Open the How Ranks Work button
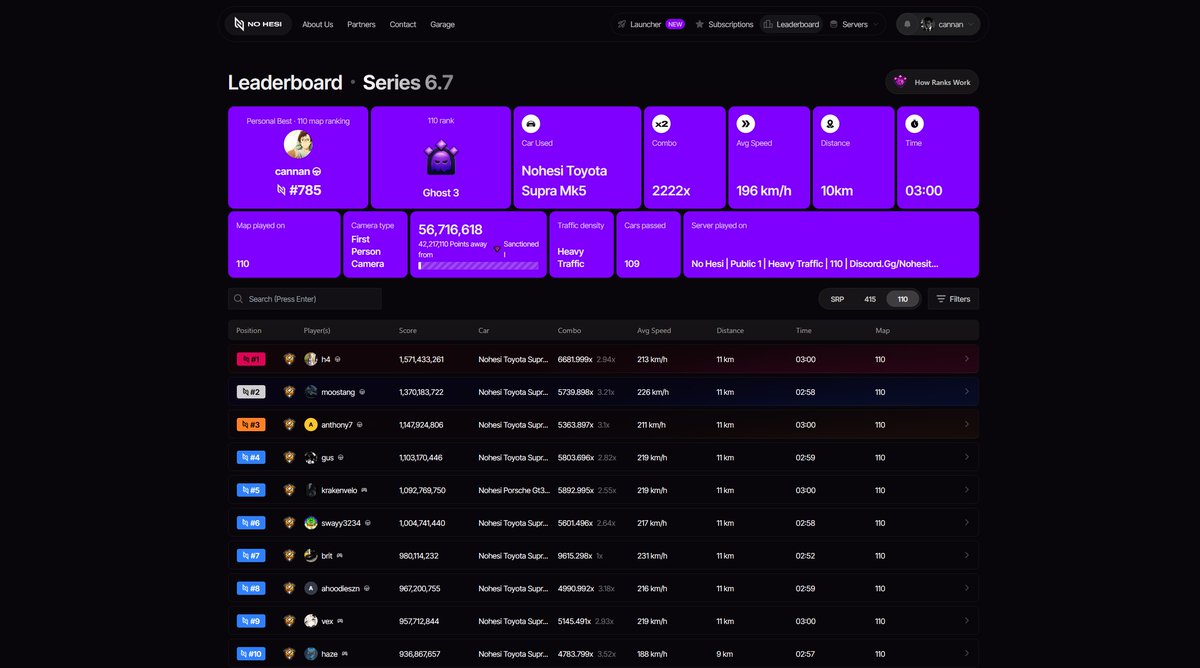Screen dimensions: 1200x668 tap(932, 82)
